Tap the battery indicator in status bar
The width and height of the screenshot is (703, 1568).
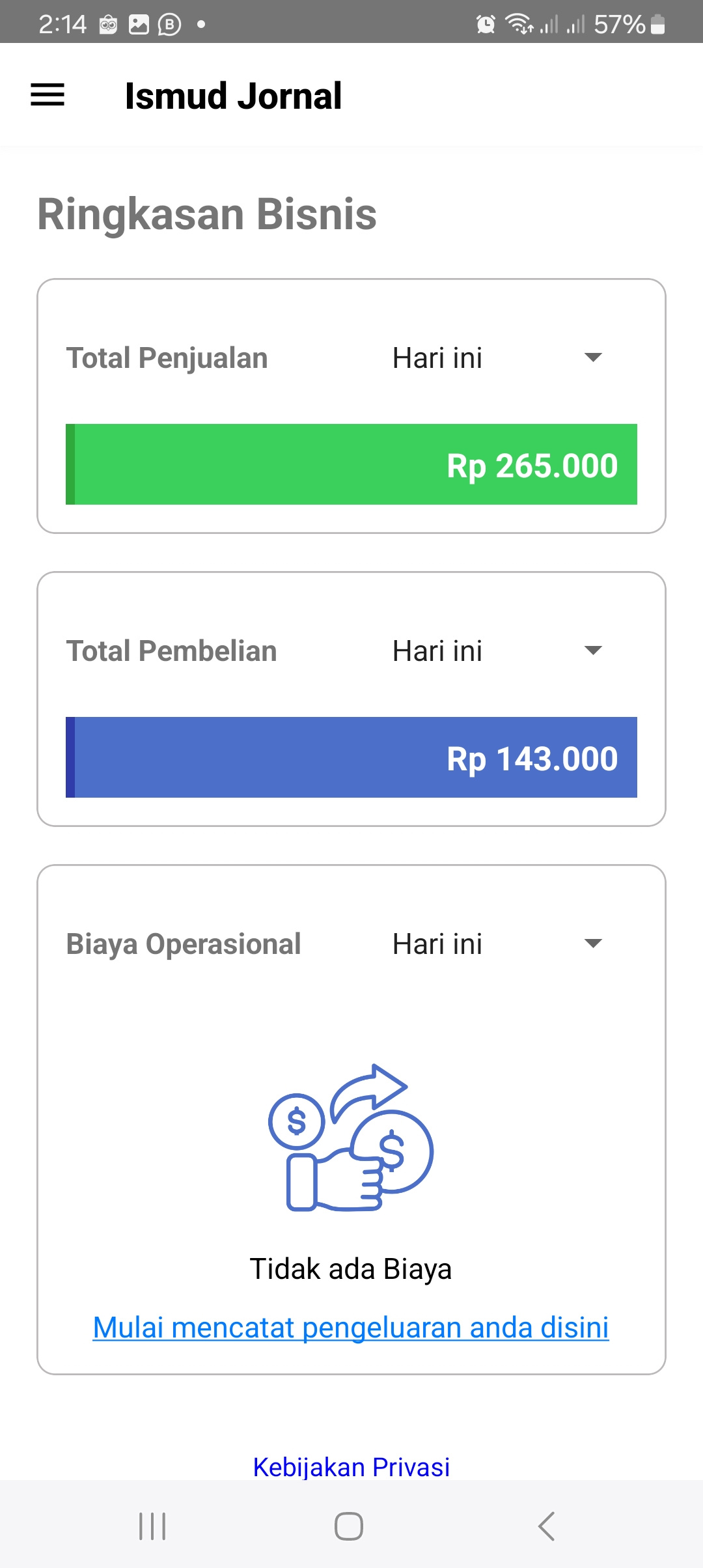(657, 25)
